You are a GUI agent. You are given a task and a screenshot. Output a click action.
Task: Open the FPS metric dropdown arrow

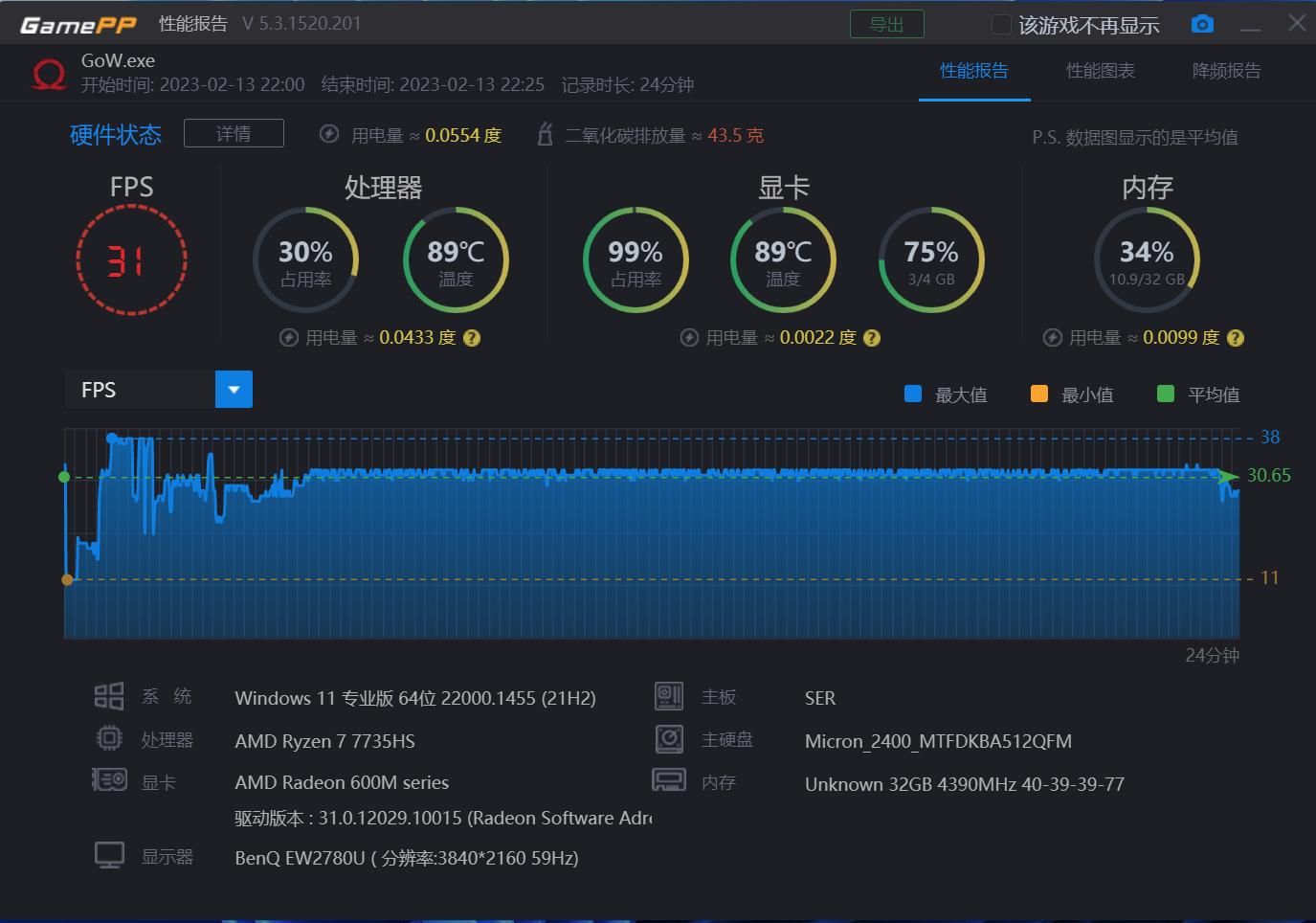233,389
